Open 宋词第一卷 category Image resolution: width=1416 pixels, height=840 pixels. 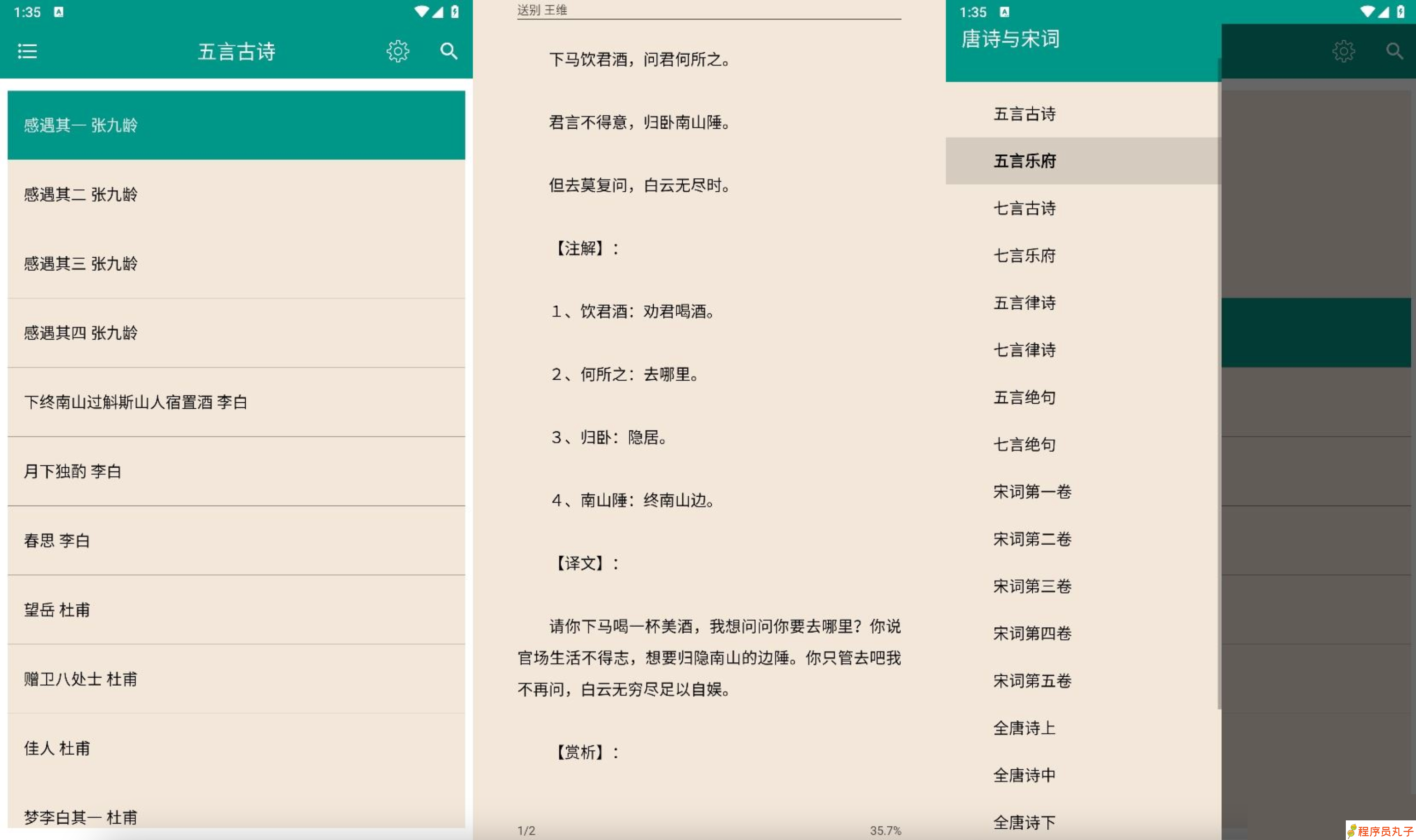(x=1083, y=492)
